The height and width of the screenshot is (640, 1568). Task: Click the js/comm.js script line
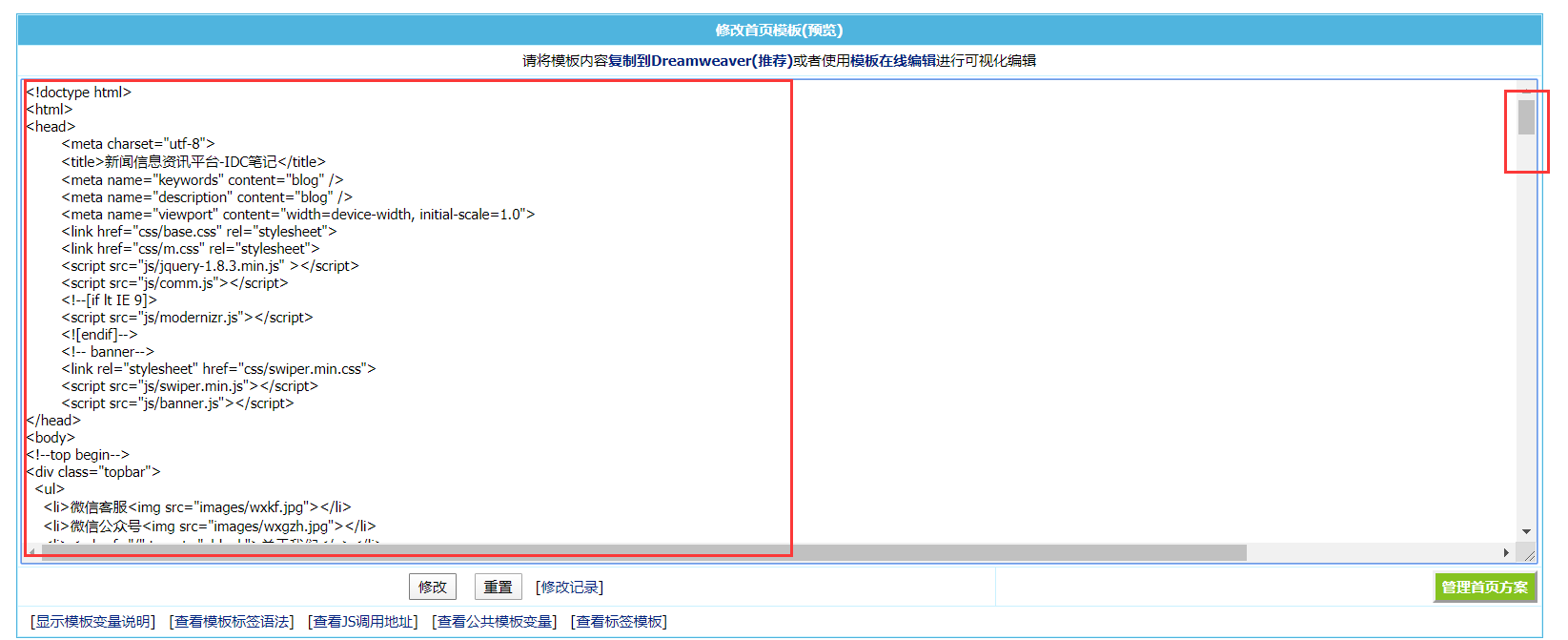tap(174, 283)
